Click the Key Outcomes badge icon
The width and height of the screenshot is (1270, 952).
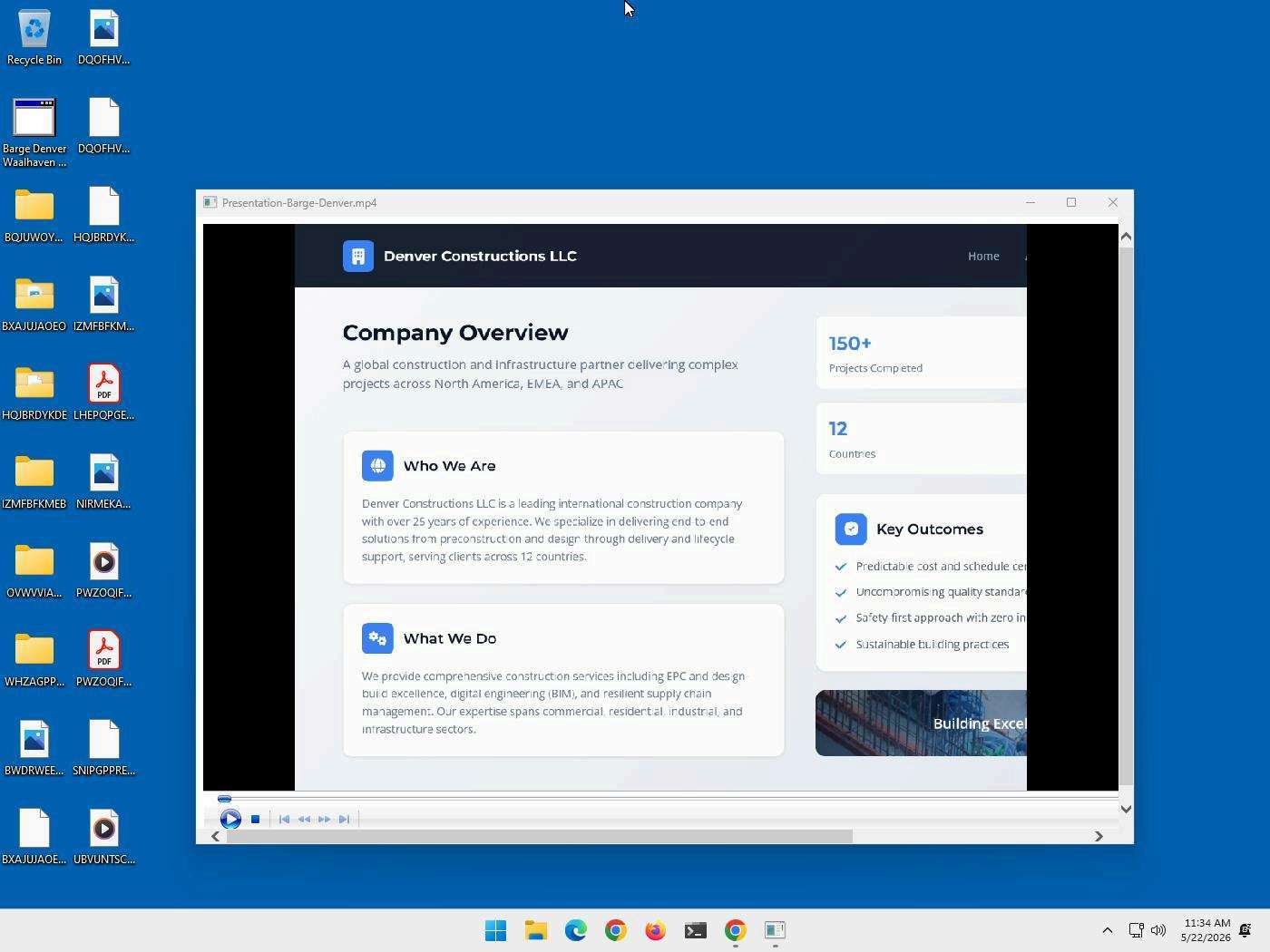click(x=851, y=529)
